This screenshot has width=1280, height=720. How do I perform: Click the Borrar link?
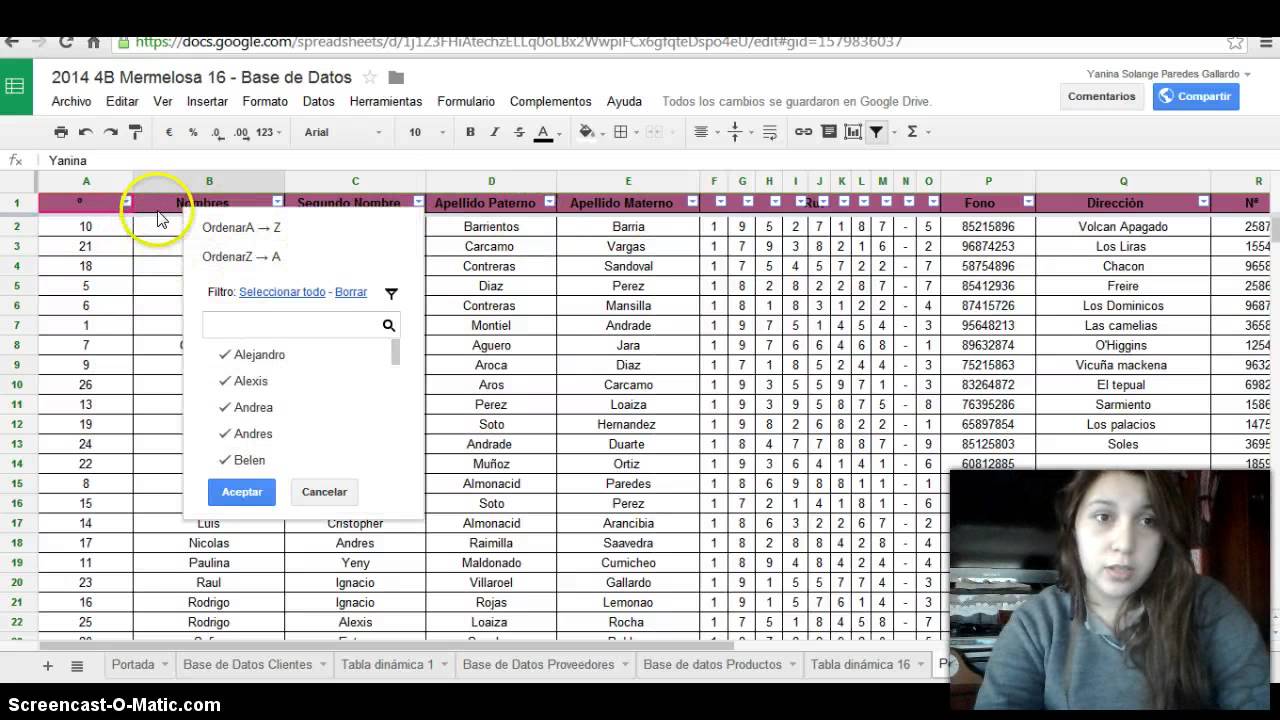click(x=351, y=292)
